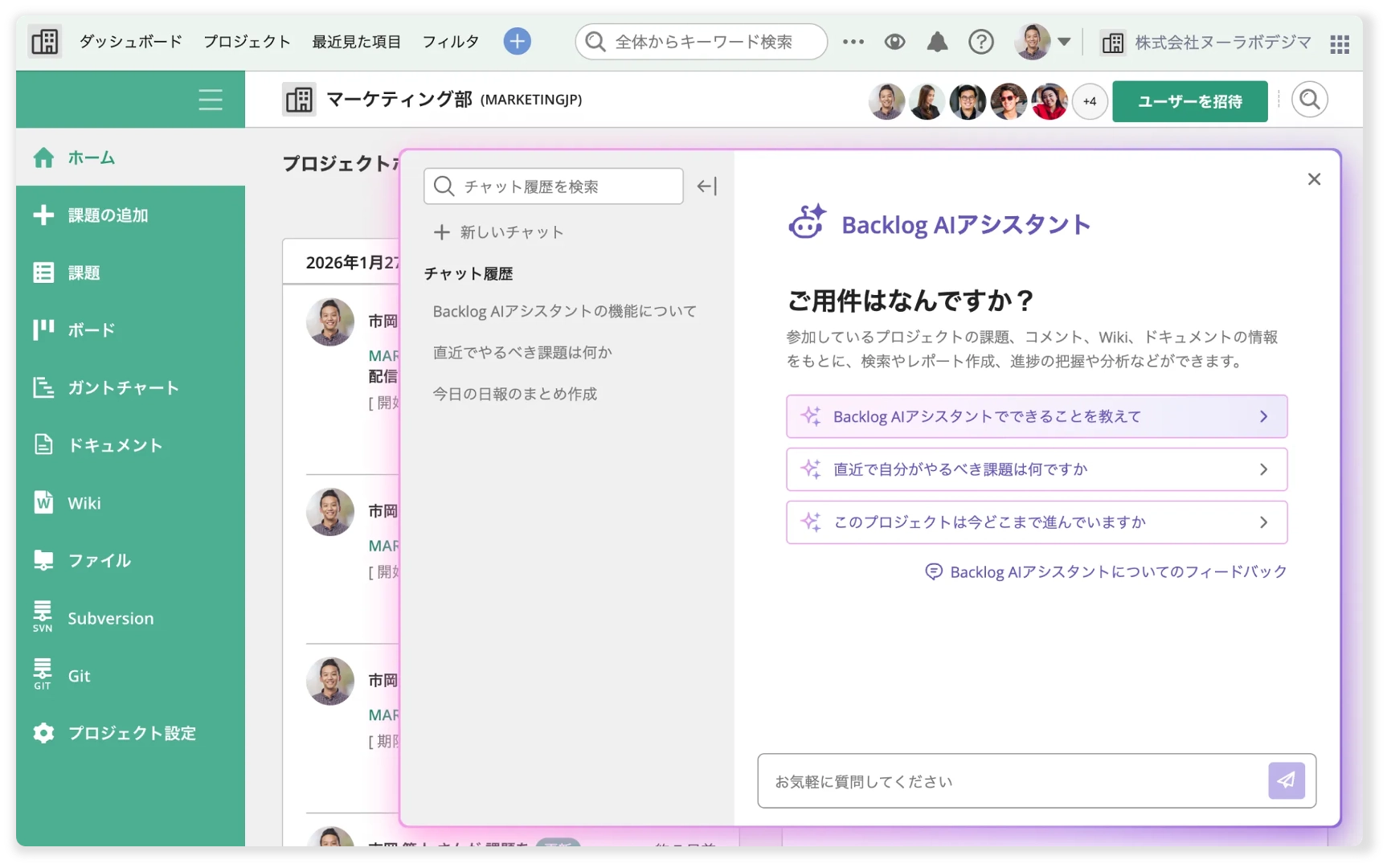
Task: Start 新しいチャット
Action: pyautogui.click(x=499, y=232)
